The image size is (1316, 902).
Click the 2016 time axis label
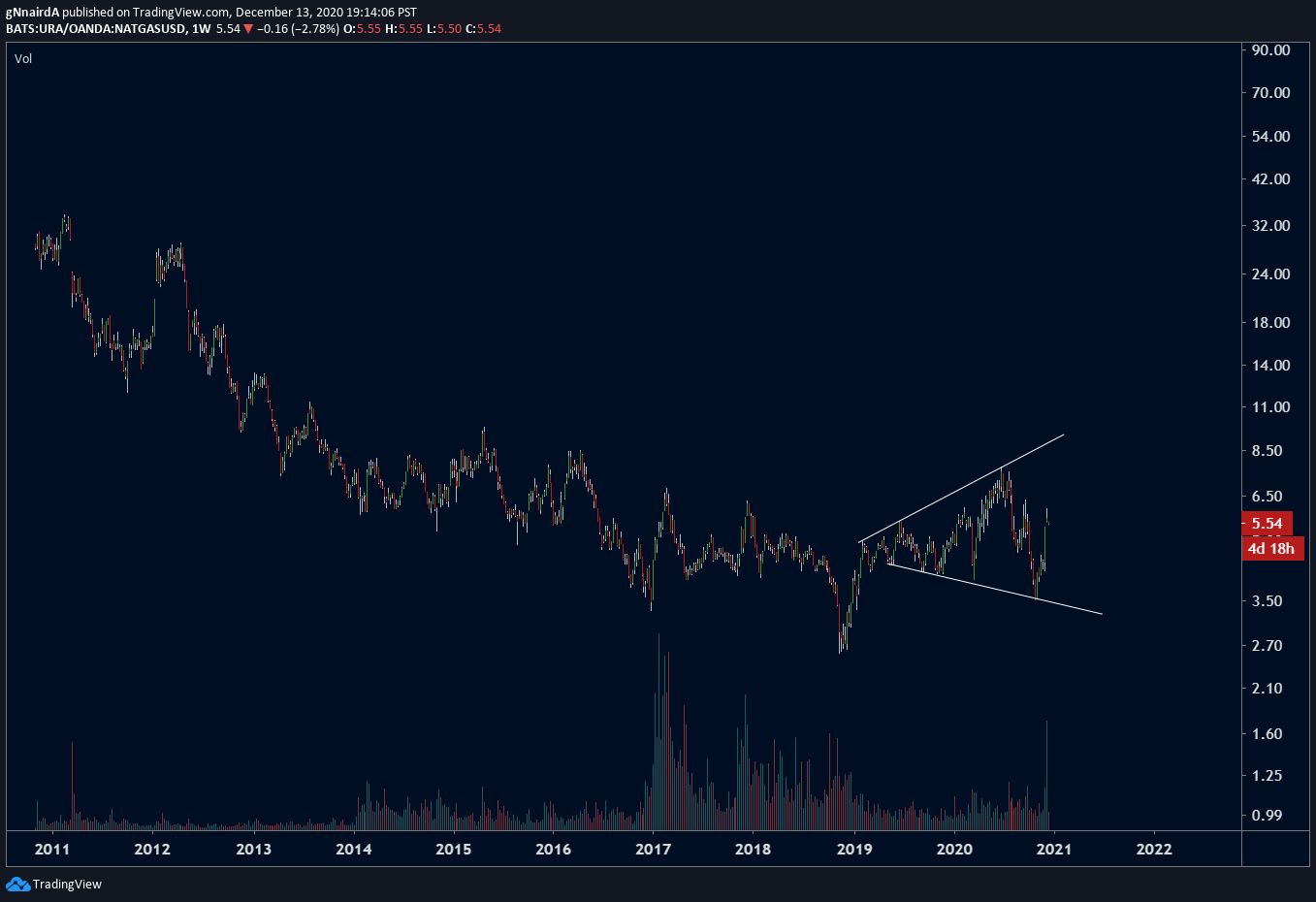click(554, 850)
